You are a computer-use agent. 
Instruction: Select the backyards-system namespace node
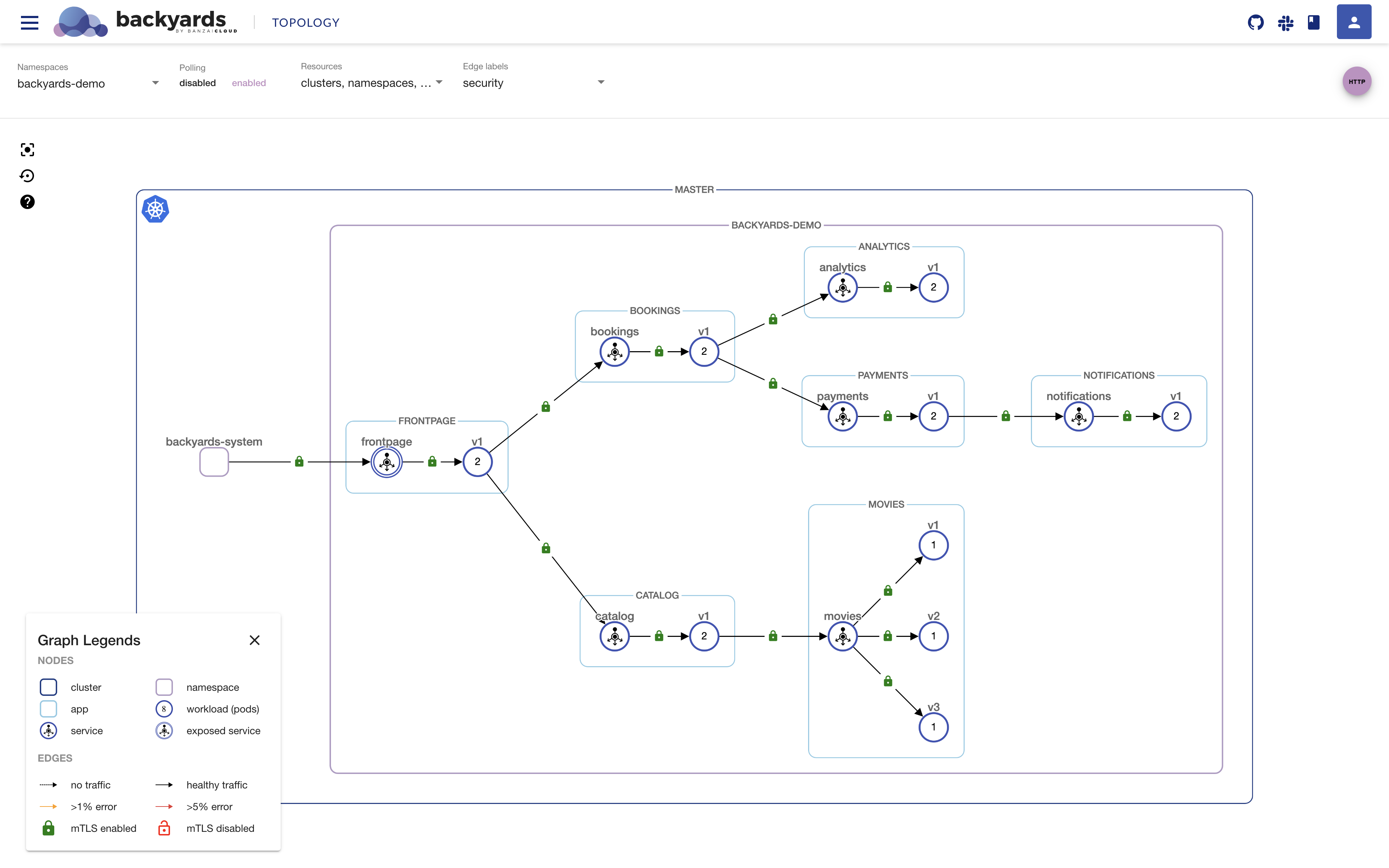pyautogui.click(x=214, y=461)
